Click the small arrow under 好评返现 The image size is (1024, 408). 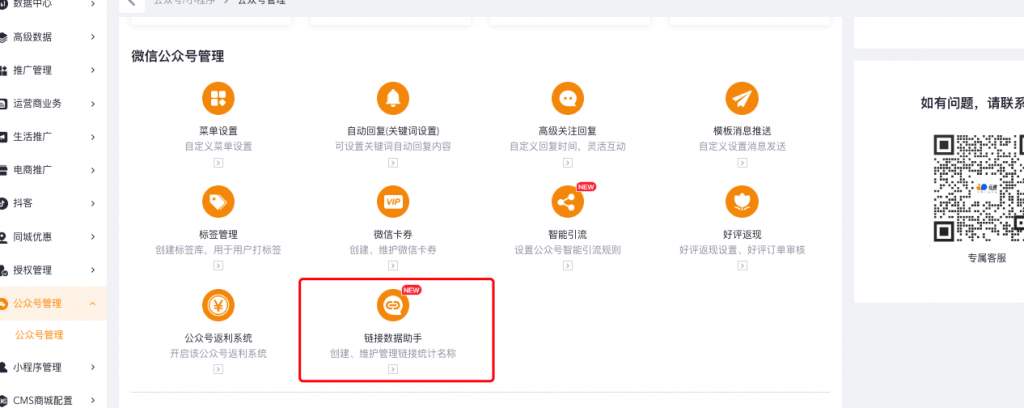click(x=742, y=266)
